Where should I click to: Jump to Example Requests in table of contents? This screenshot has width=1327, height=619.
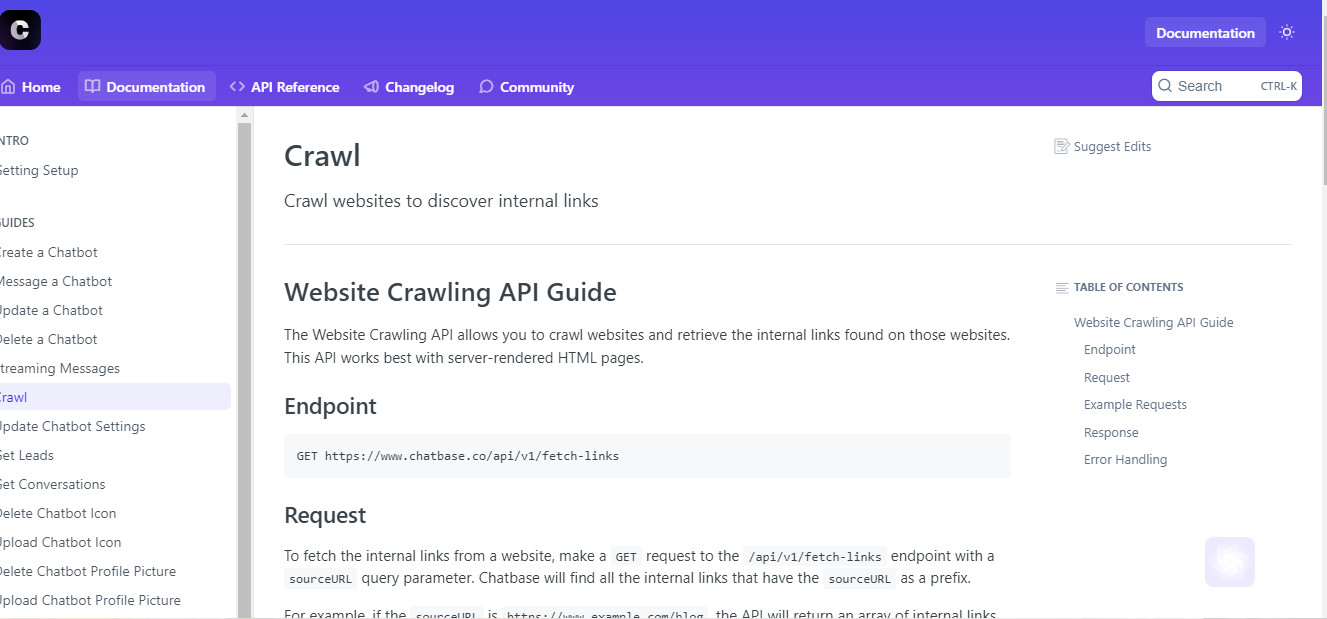tap(1135, 405)
